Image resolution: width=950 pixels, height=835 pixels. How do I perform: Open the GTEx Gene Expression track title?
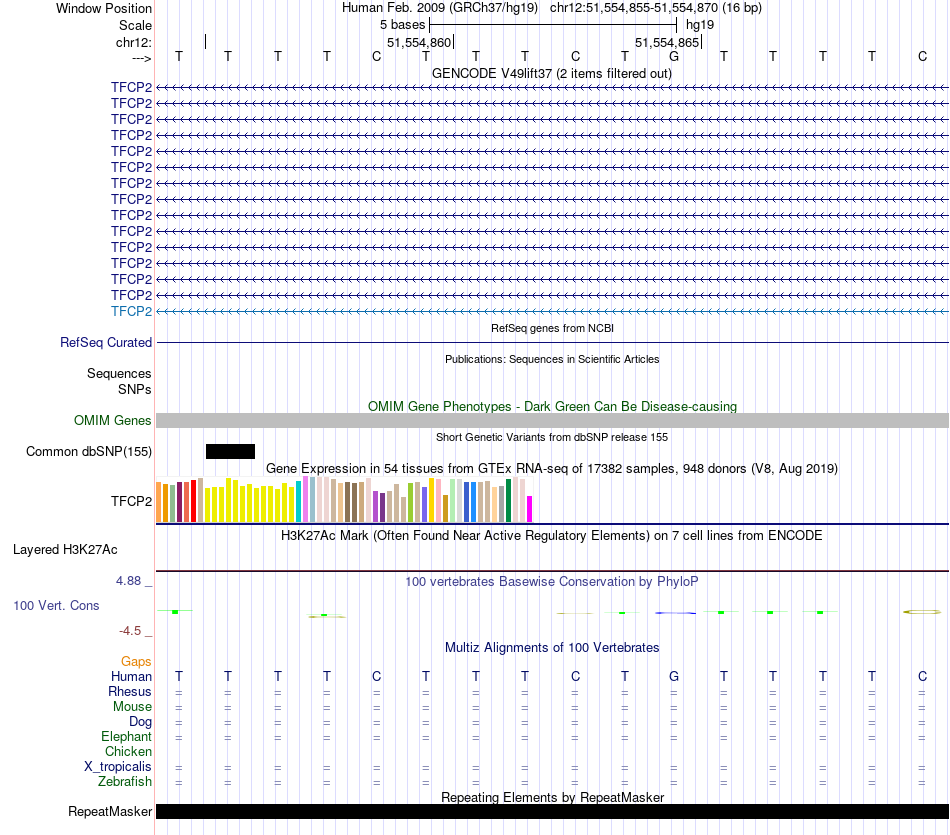(552, 468)
